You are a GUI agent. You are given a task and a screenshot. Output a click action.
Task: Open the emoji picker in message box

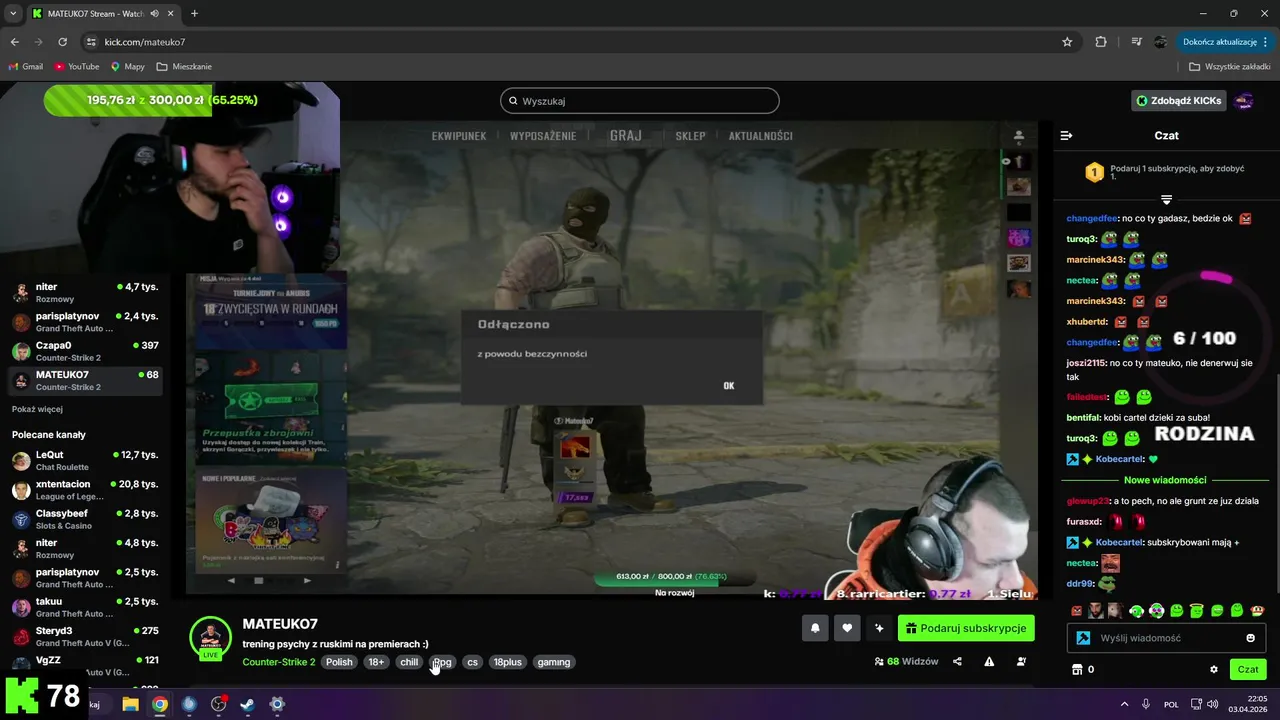pos(1250,638)
